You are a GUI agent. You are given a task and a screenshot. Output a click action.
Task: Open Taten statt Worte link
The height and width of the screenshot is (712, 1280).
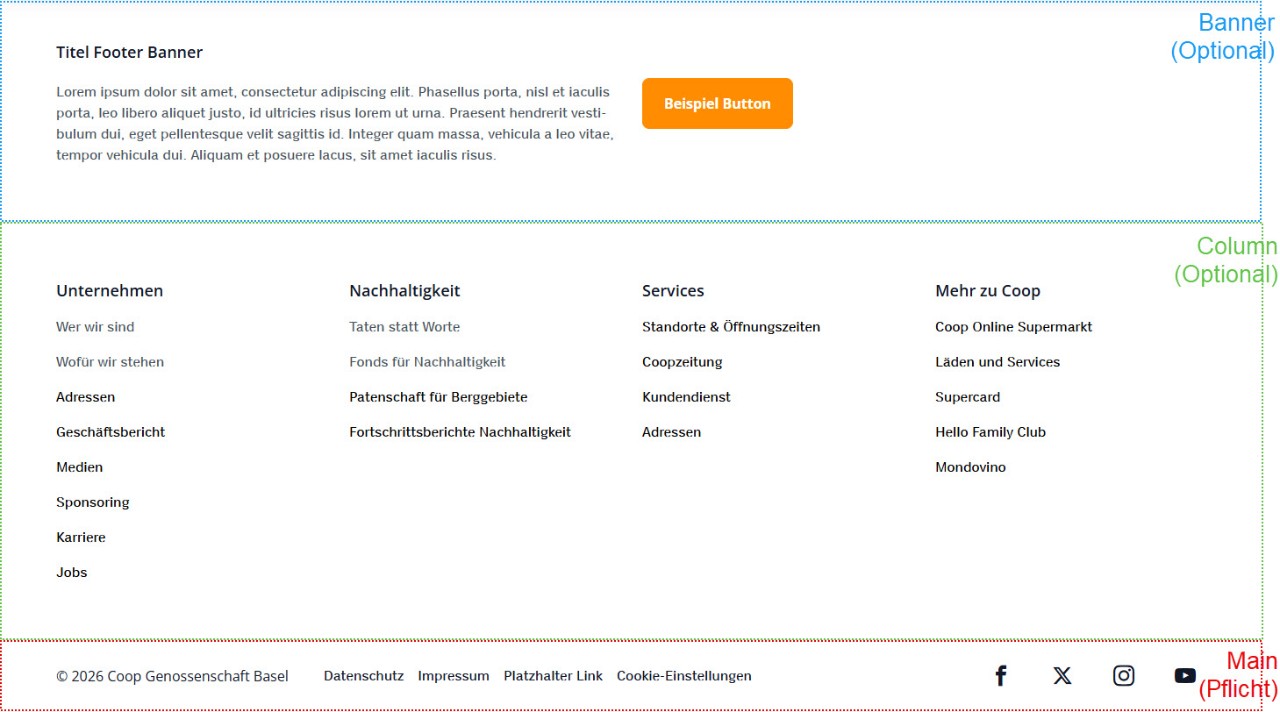tap(404, 327)
